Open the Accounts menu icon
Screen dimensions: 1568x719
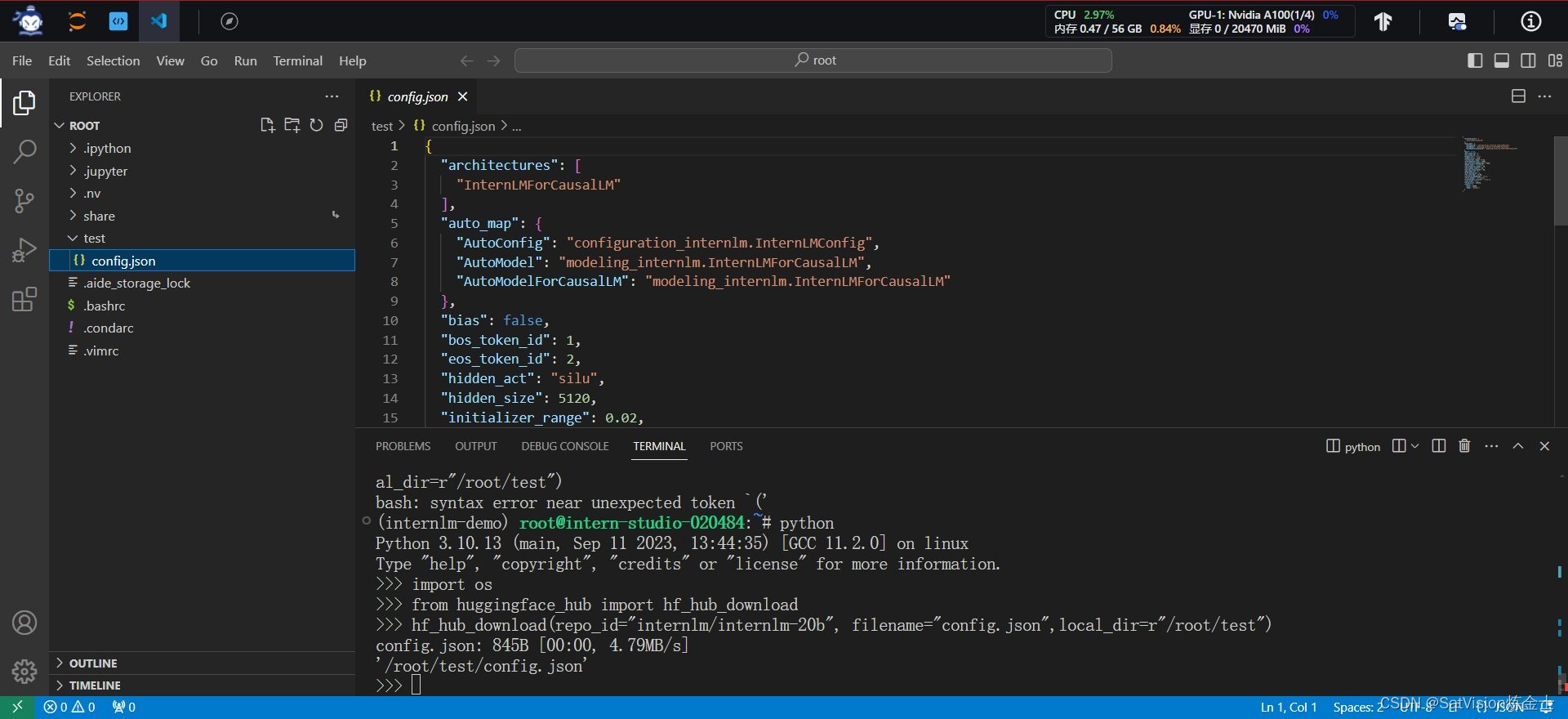pos(24,623)
